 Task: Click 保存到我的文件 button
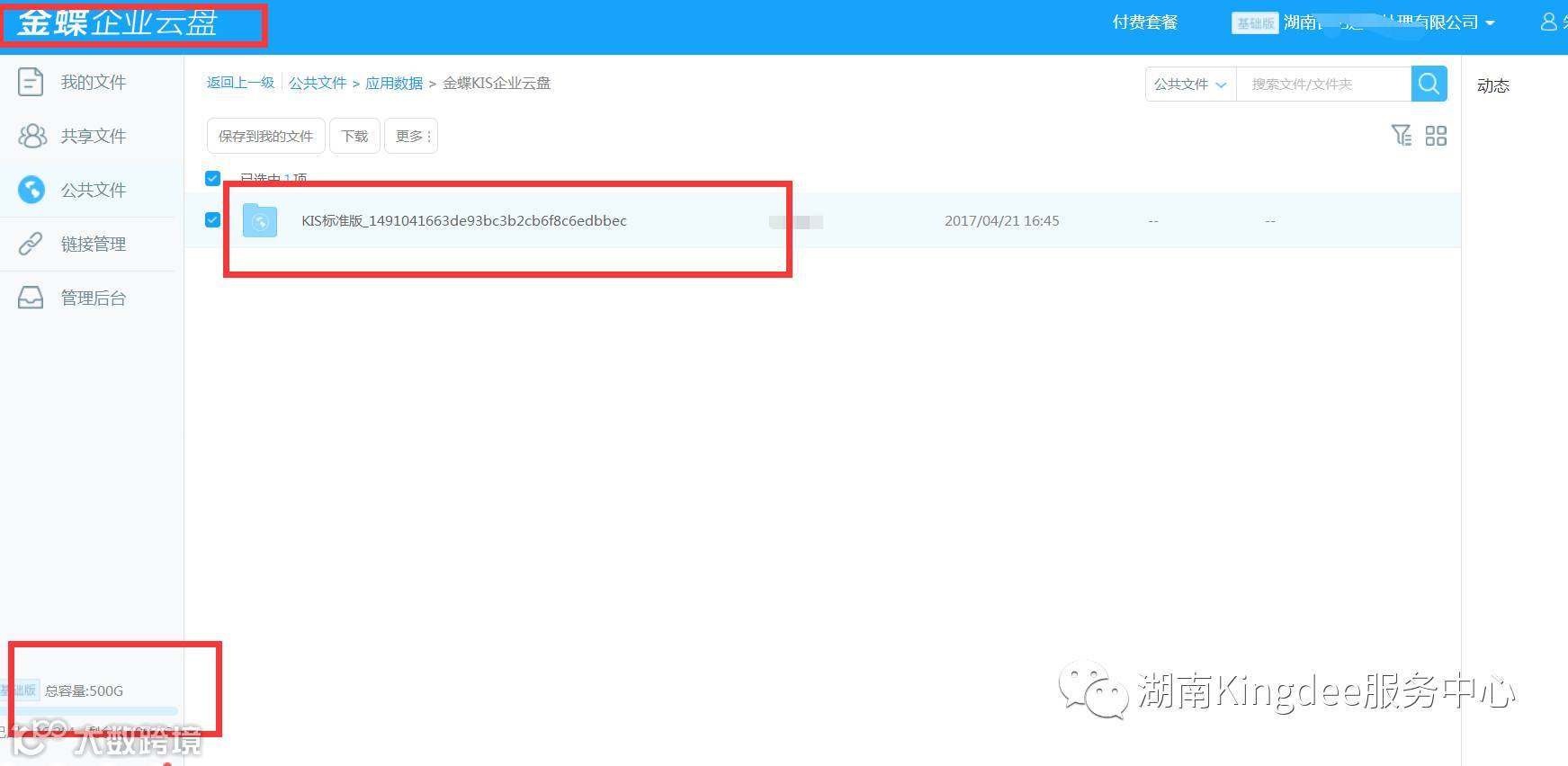coord(266,136)
